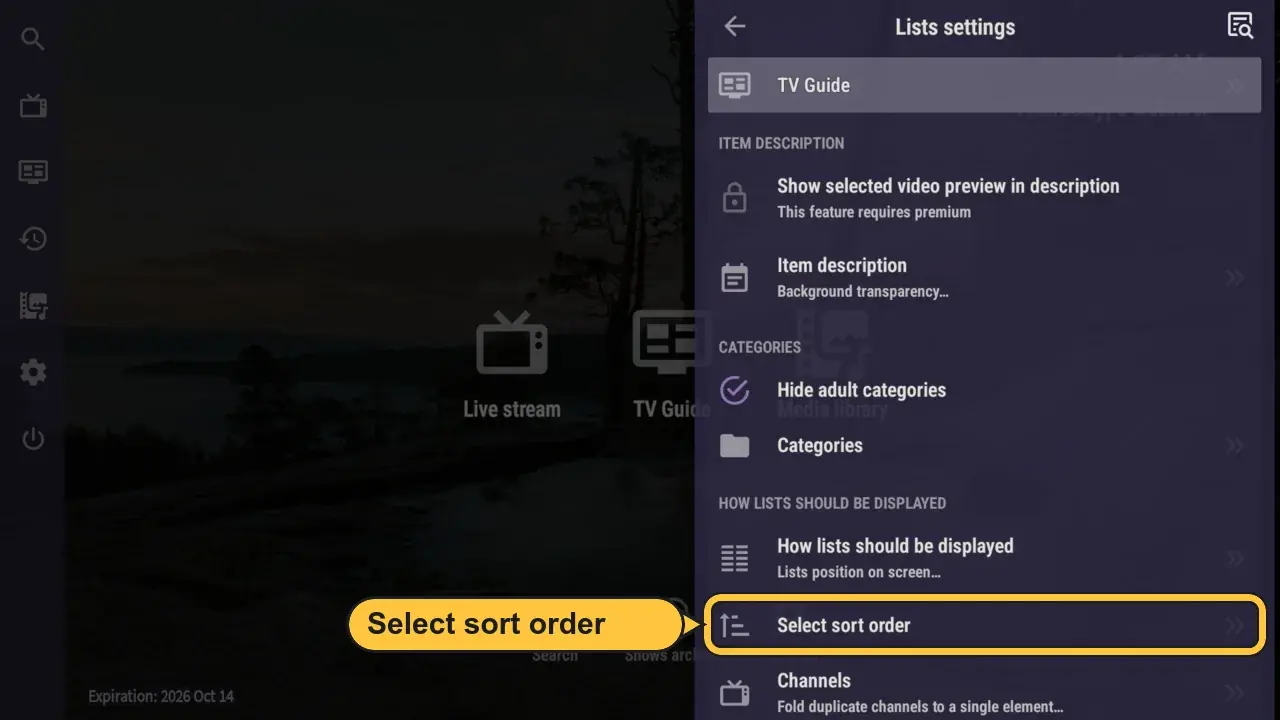
Task: Go back from Lists settings
Action: [x=735, y=27]
